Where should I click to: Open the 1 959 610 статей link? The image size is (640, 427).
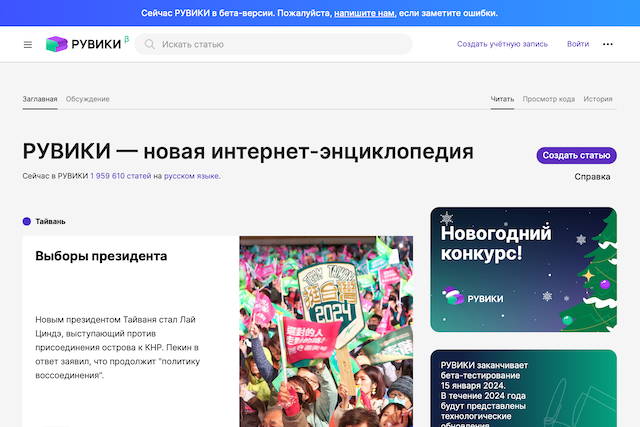(x=121, y=176)
